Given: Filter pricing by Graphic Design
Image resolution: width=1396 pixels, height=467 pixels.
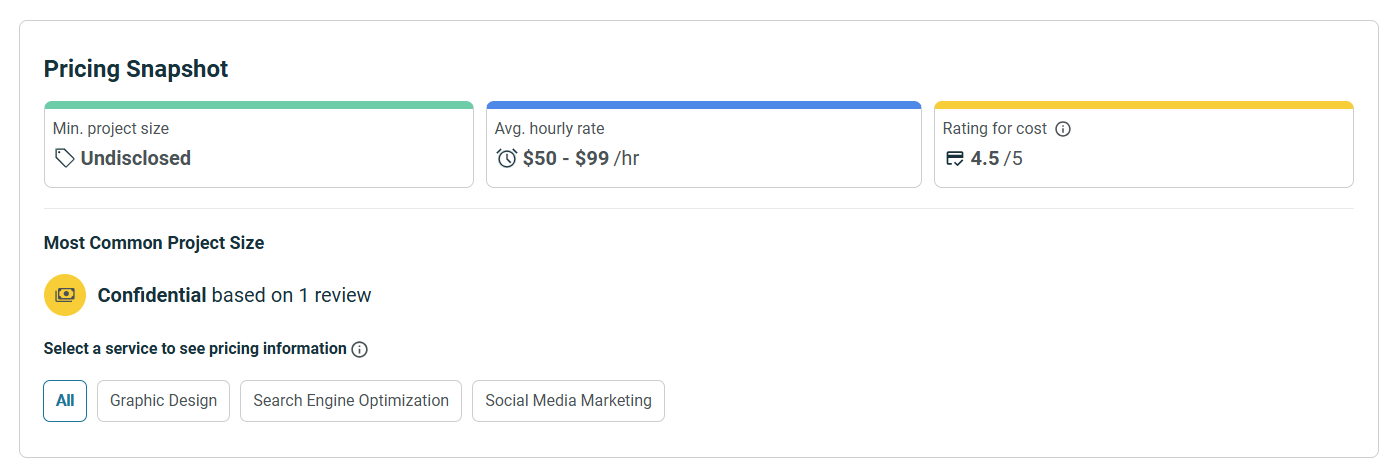Looking at the screenshot, I should point(163,401).
